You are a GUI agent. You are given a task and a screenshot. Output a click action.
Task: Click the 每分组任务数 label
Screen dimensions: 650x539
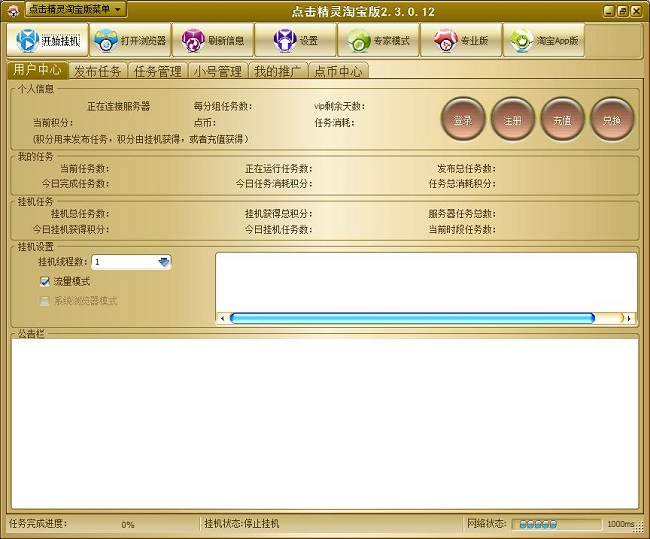coord(223,106)
